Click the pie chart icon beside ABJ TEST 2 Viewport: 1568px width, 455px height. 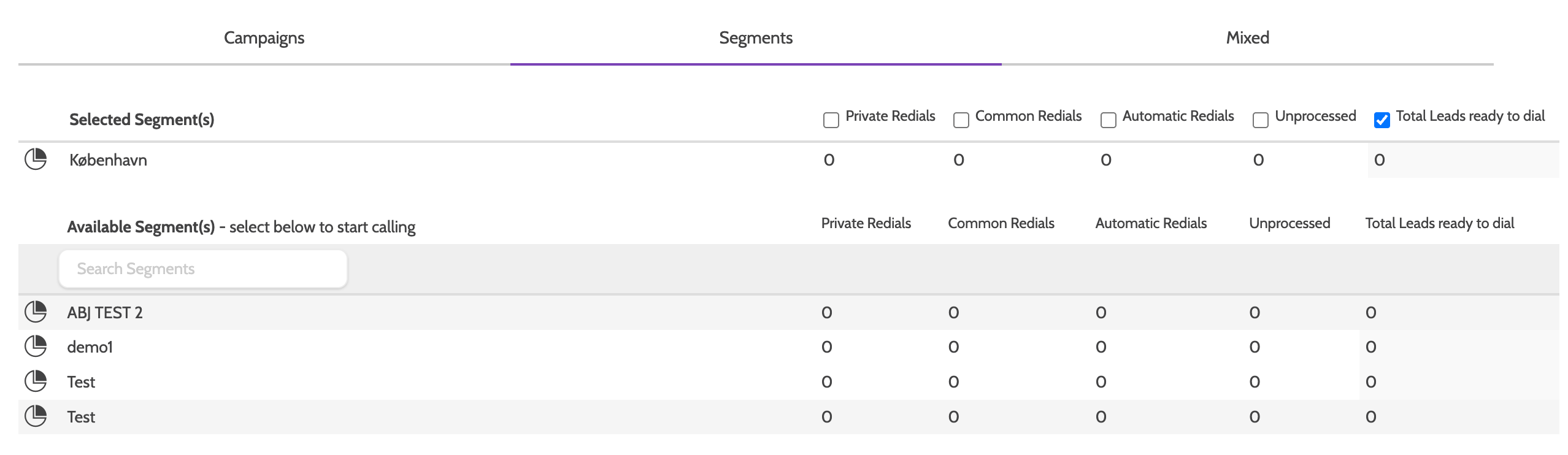coord(36,312)
